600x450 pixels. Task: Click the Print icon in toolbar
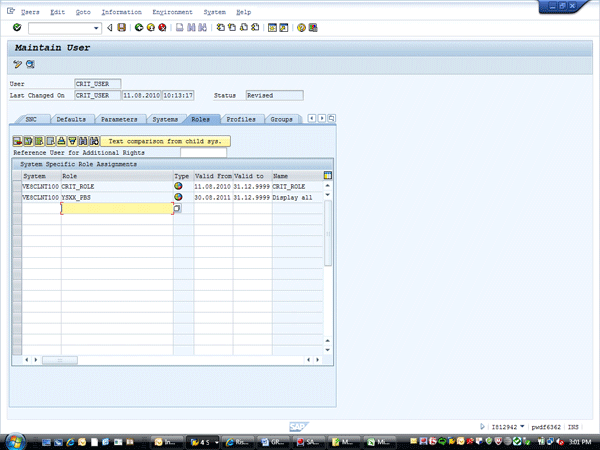pos(179,27)
